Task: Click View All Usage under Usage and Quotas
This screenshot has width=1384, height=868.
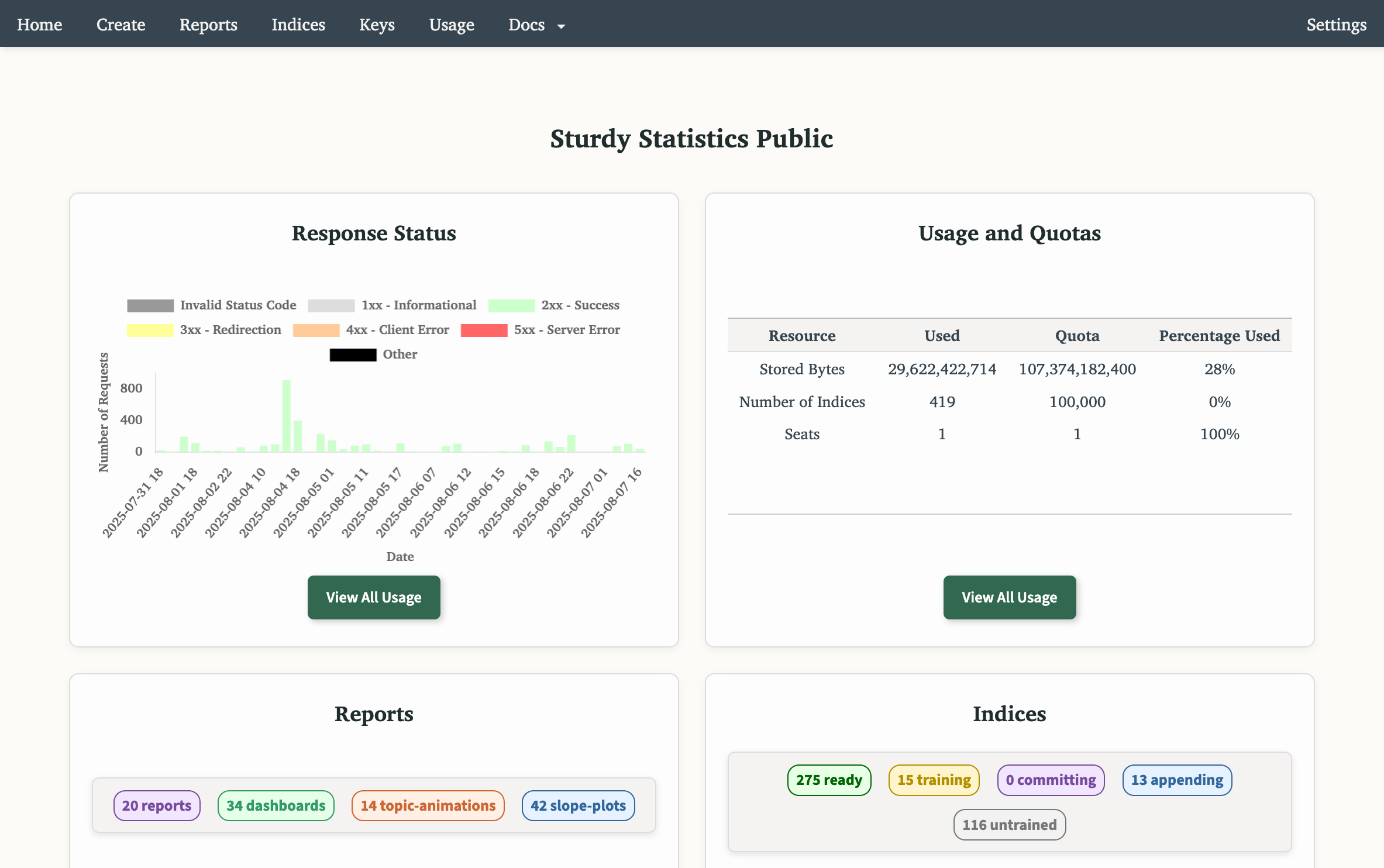Action: [x=1009, y=597]
